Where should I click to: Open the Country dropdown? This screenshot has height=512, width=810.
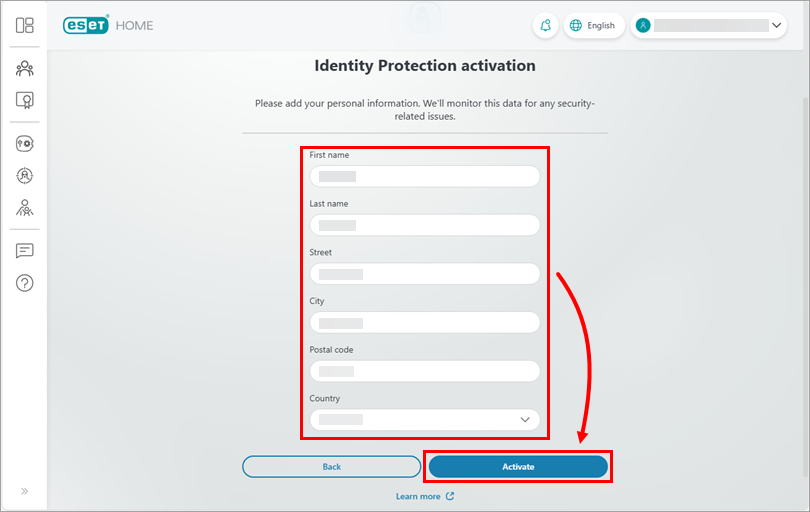tap(425, 420)
